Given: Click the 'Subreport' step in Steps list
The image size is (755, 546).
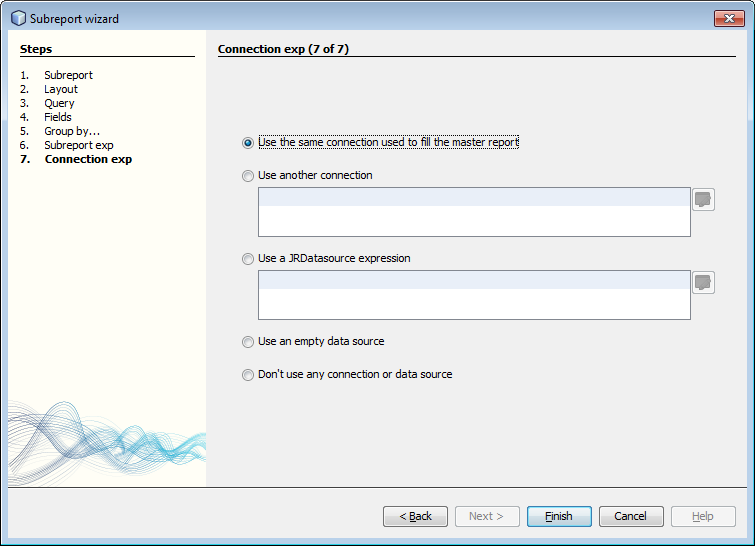Looking at the screenshot, I should [x=68, y=75].
